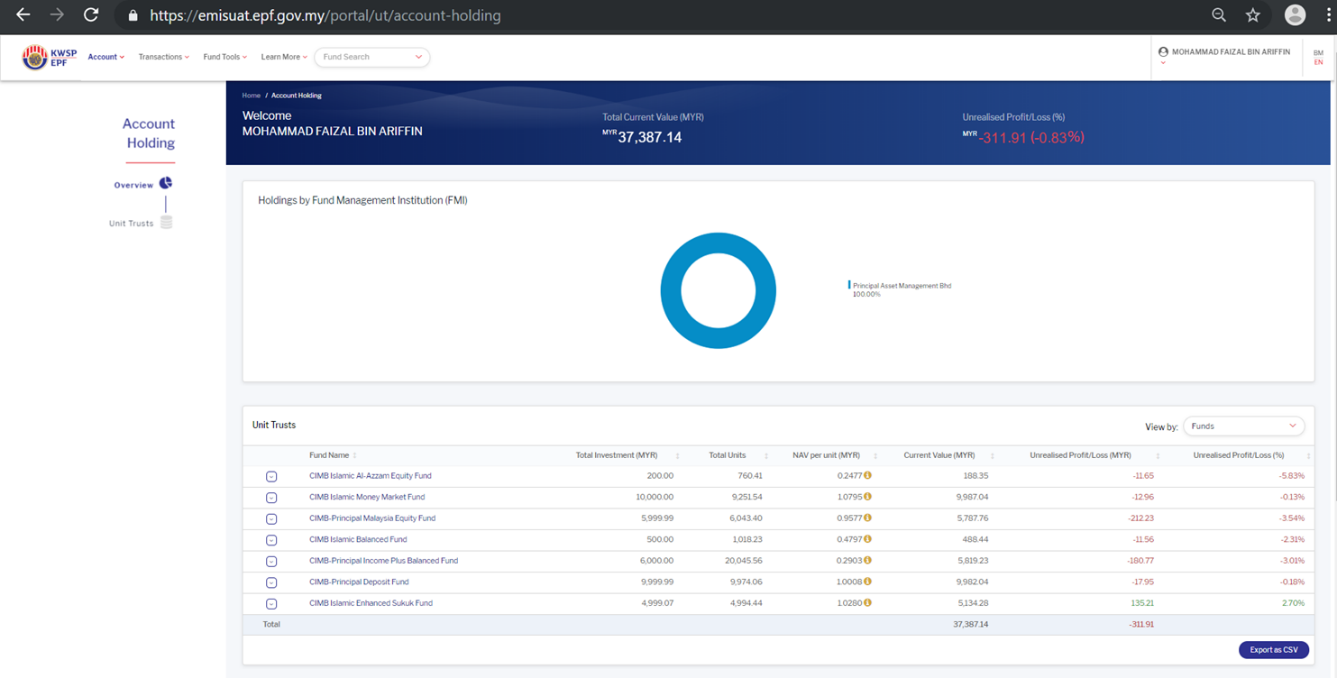Select Overview in the sidebar
1337x678 pixels.
coord(134,185)
